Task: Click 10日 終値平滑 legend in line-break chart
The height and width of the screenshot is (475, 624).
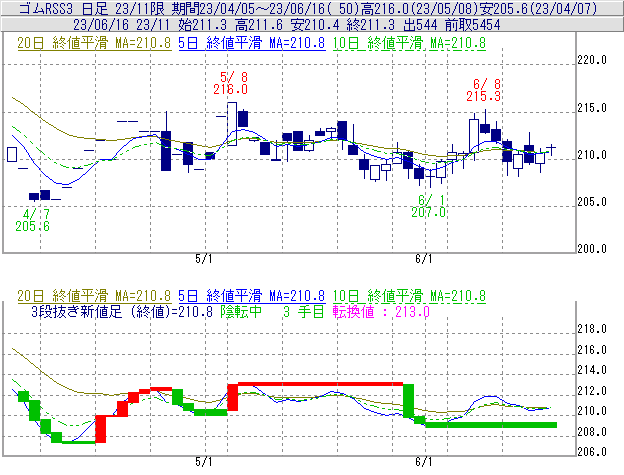Action: pos(409,296)
